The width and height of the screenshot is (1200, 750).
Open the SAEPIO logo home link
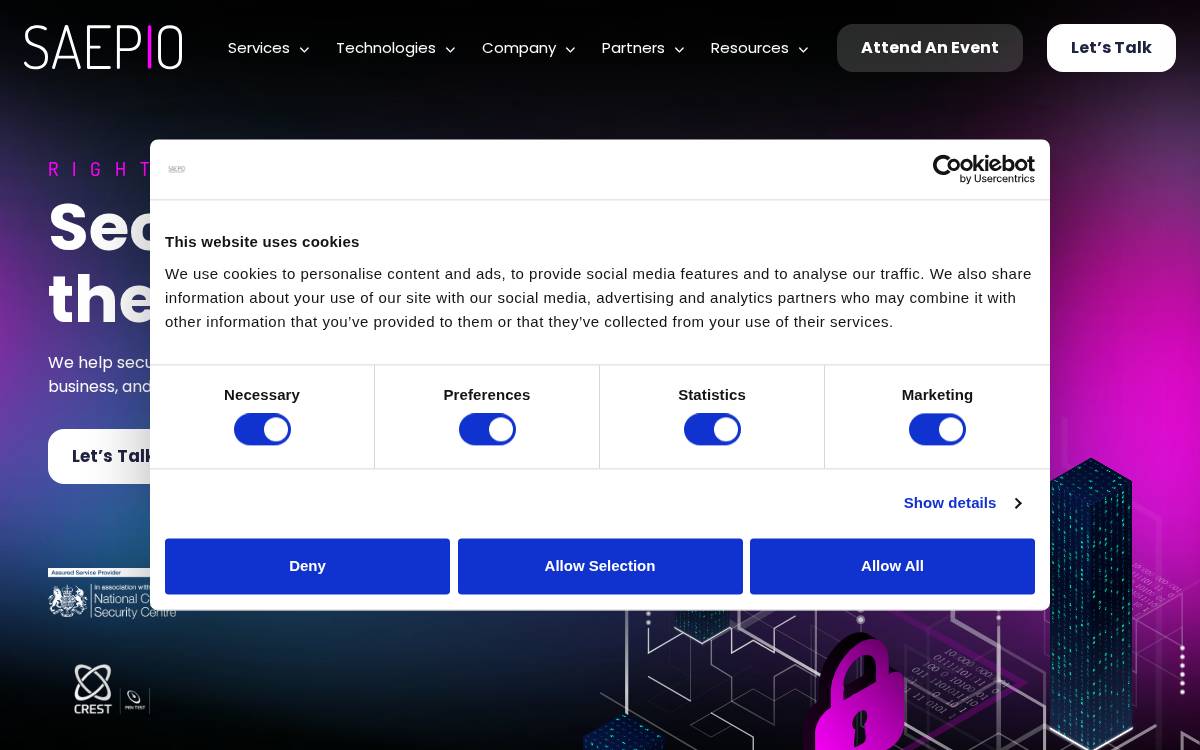(103, 47)
